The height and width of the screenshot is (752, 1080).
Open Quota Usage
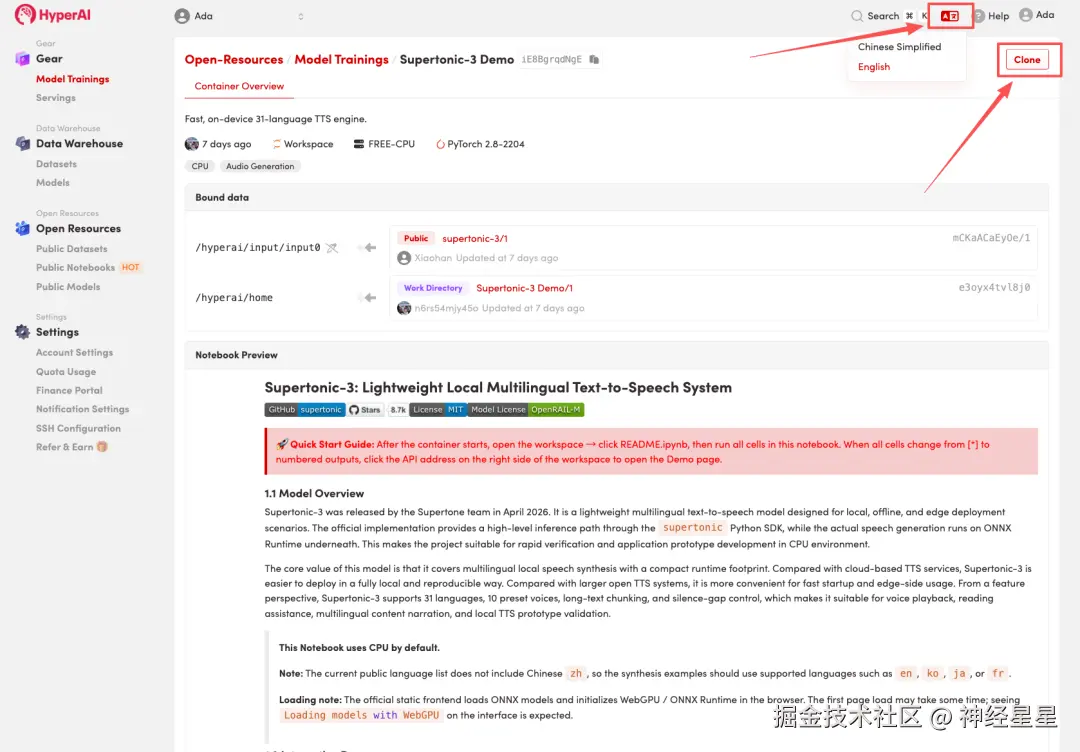(66, 372)
